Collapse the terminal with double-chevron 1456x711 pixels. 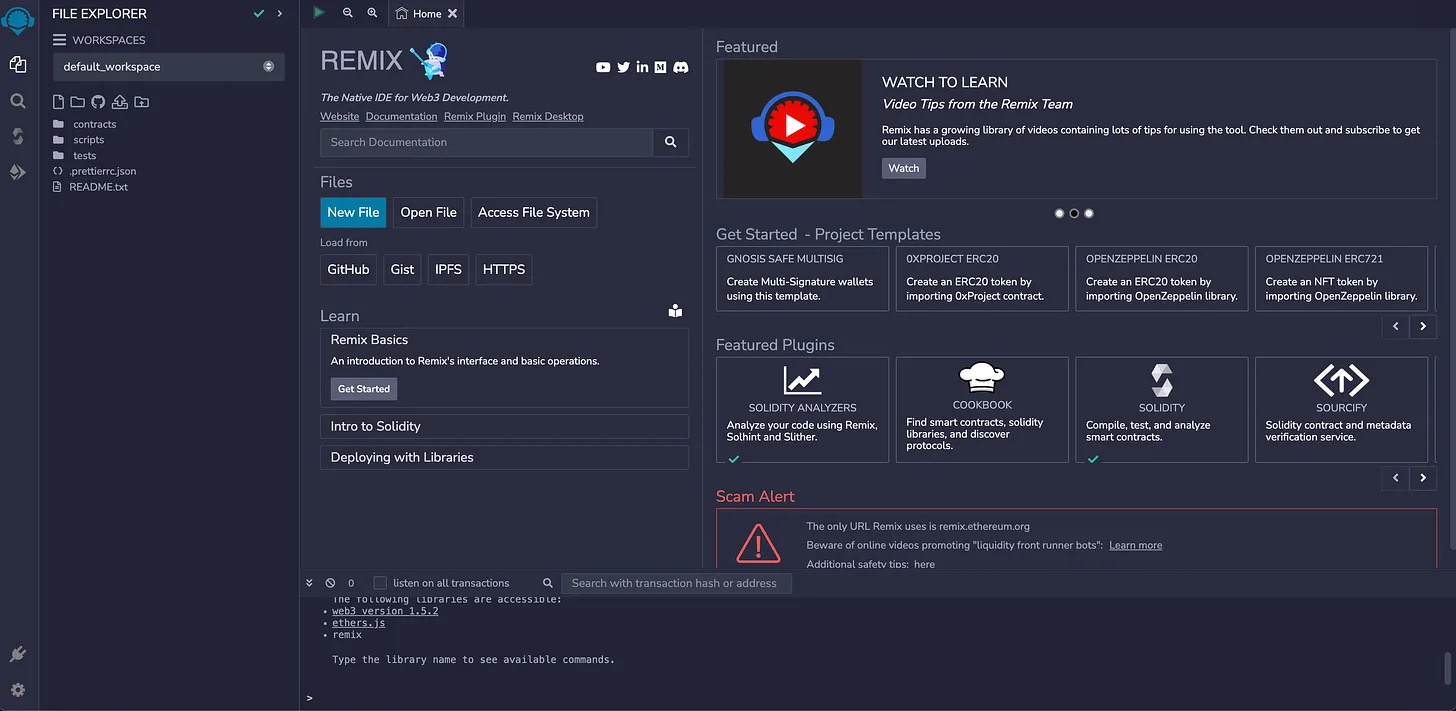[x=309, y=583]
